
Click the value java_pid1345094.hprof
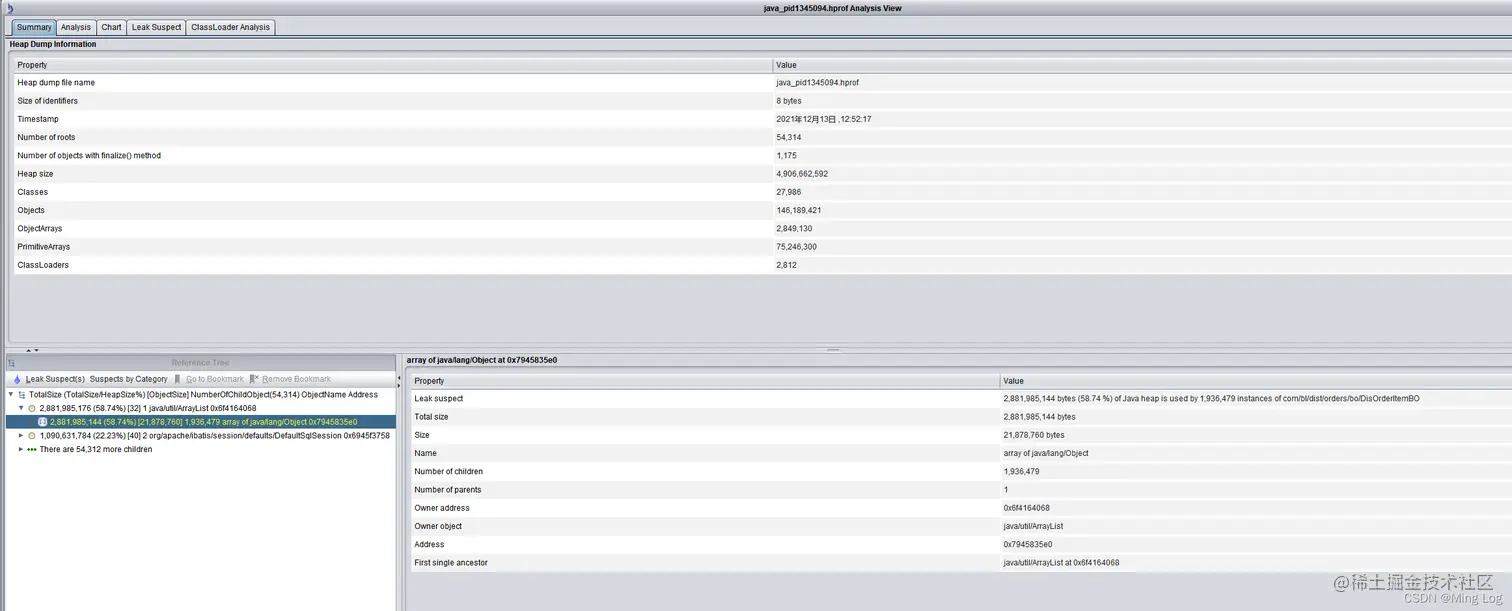tap(817, 83)
